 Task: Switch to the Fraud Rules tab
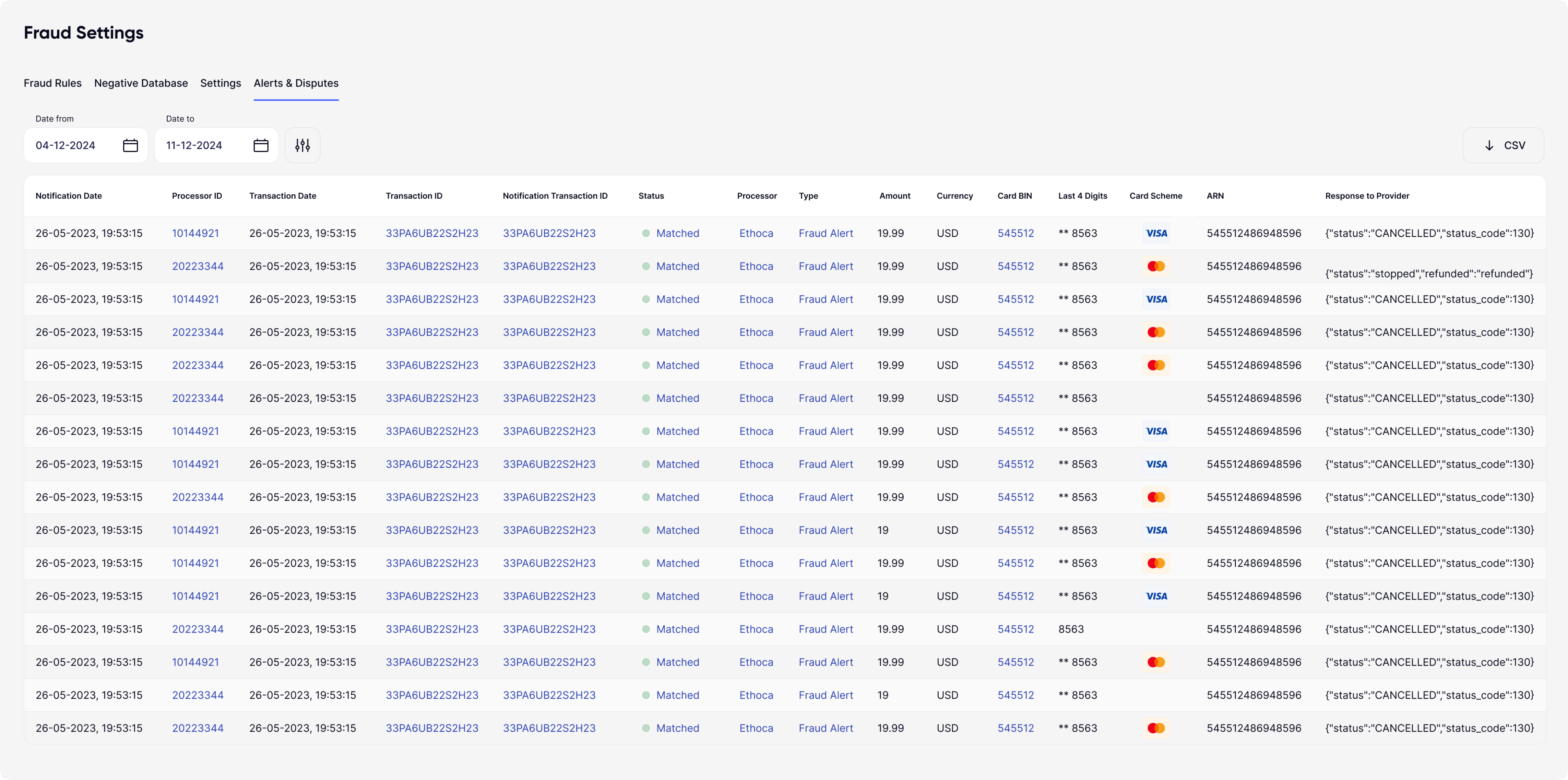click(x=52, y=83)
